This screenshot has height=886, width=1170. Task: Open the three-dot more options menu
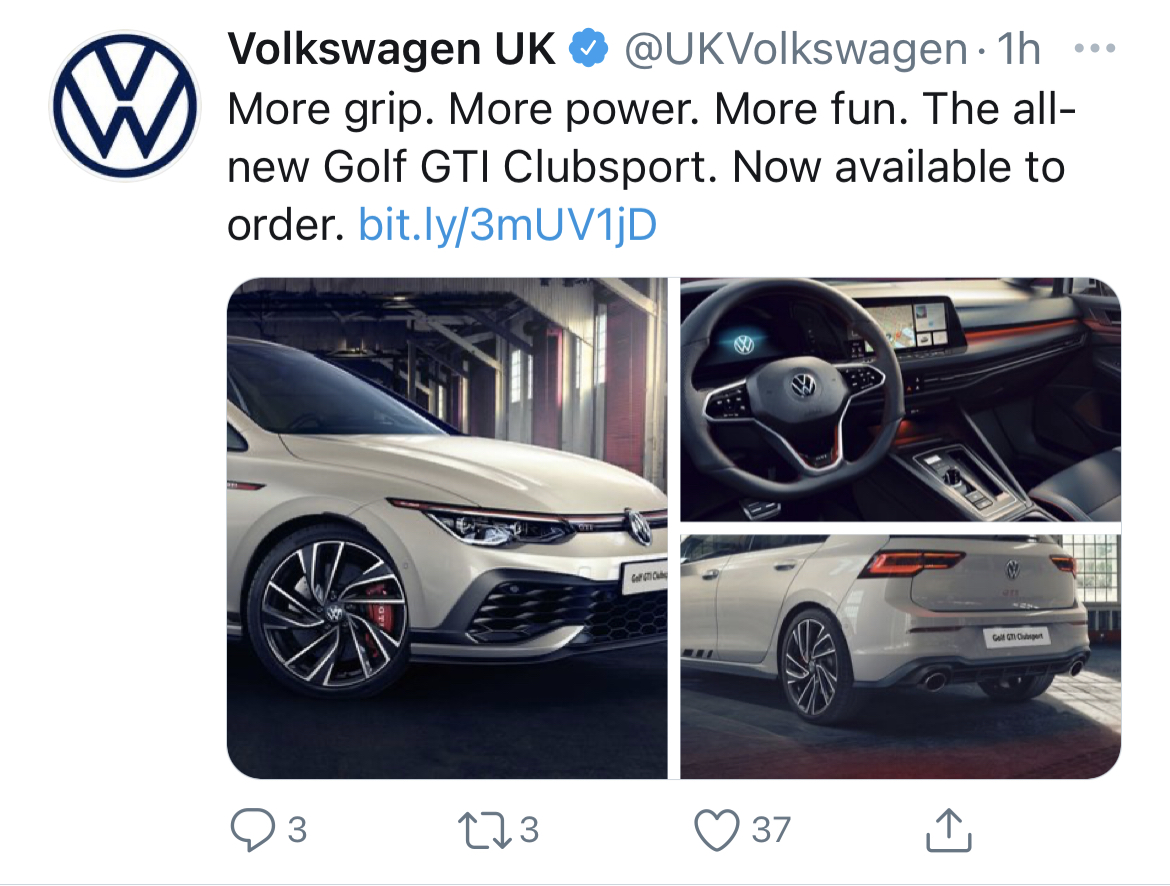[1095, 49]
